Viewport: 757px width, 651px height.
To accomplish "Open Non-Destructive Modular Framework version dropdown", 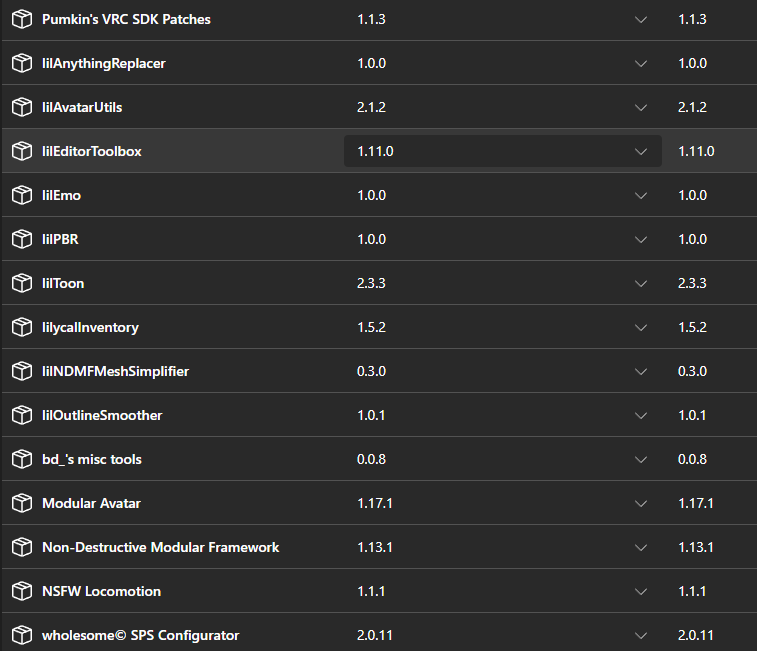I will pos(503,547).
